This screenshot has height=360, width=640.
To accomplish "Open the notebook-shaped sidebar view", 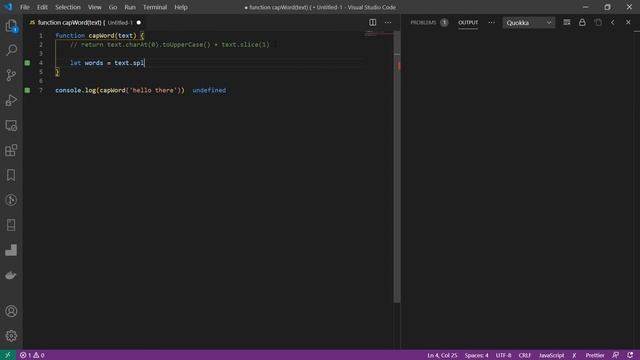I will 11,225.
